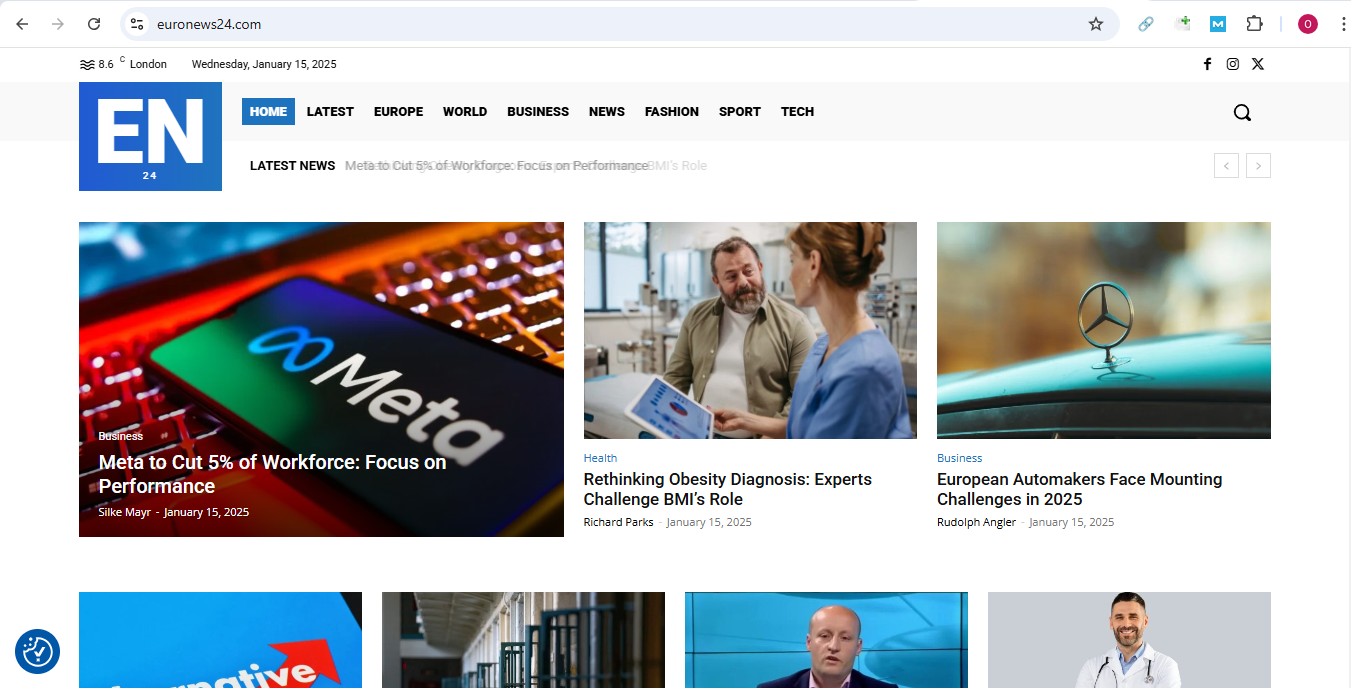The image size is (1351, 688).
Task: Click the thumbnail with red arrow graphic
Action: 220,640
